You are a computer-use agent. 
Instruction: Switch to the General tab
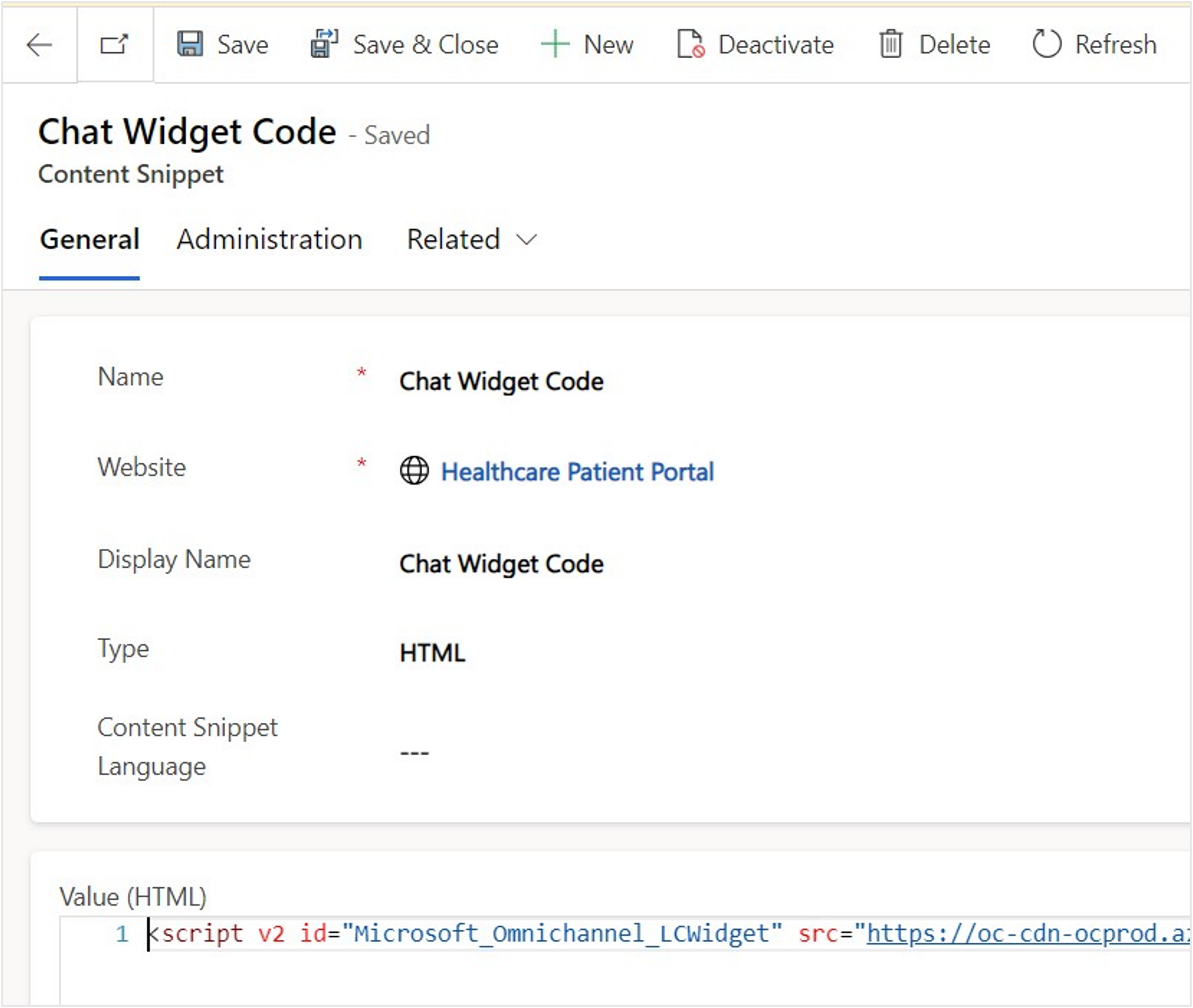[x=90, y=239]
